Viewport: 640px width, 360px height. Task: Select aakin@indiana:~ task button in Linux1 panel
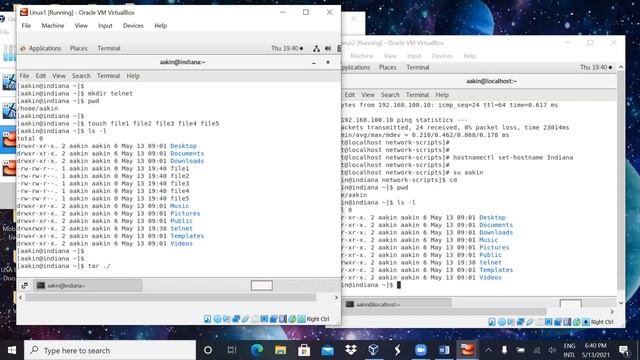88,285
